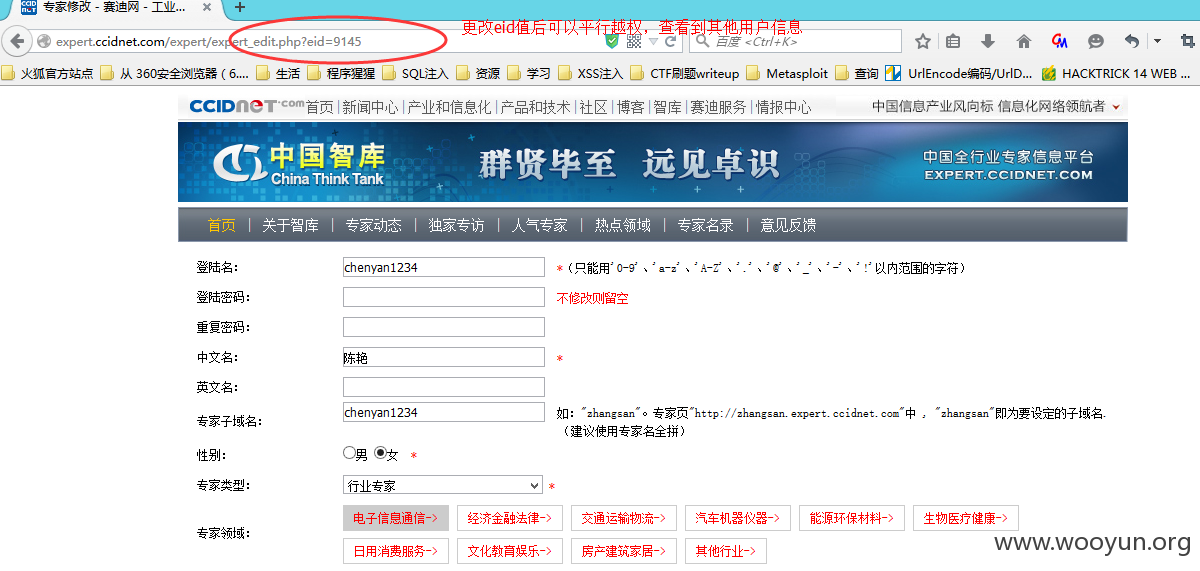Open the 专家动态 navigation item
The image size is (1200, 571).
click(x=373, y=225)
